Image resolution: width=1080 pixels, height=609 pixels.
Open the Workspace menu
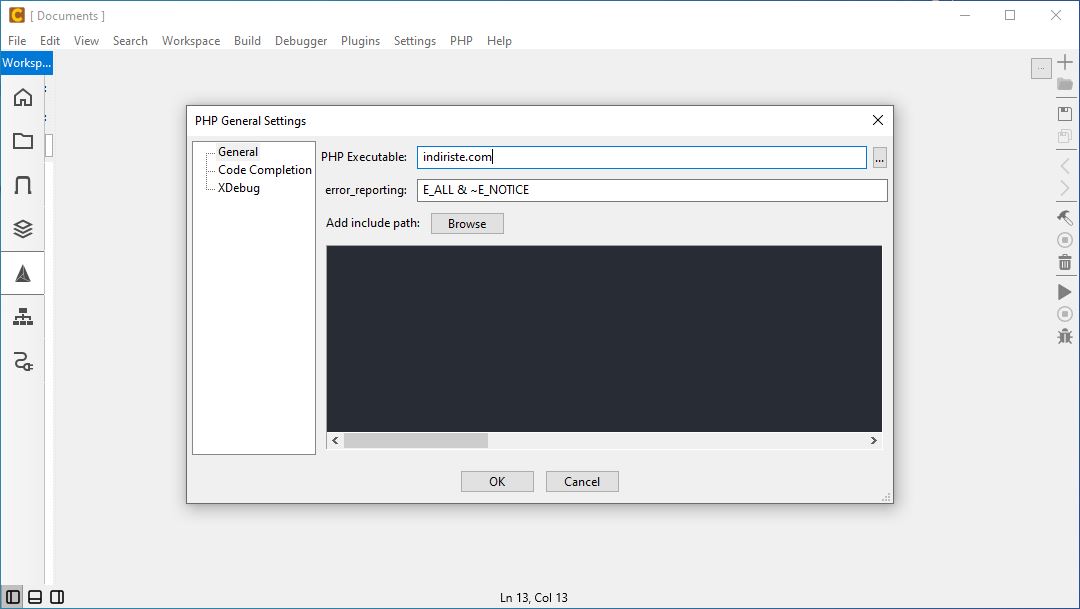click(191, 41)
